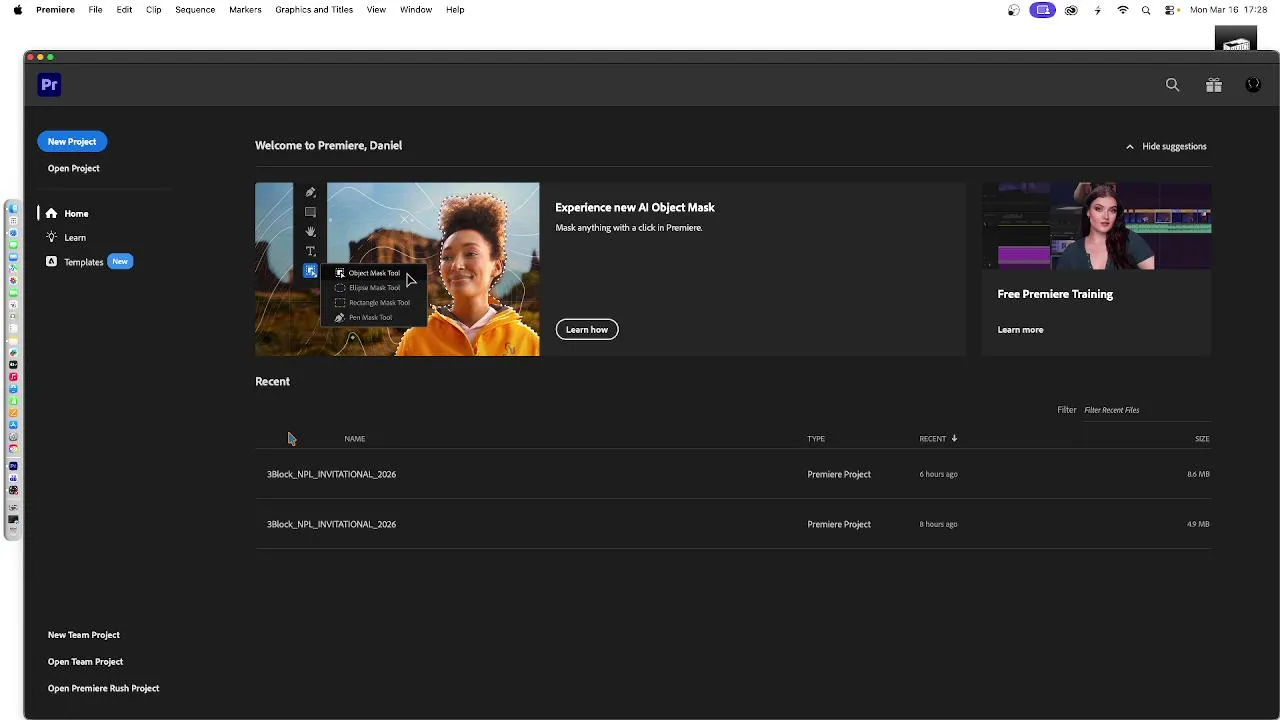The height and width of the screenshot is (720, 1280).
Task: Sort recent files by TYPE column
Action: pos(816,438)
